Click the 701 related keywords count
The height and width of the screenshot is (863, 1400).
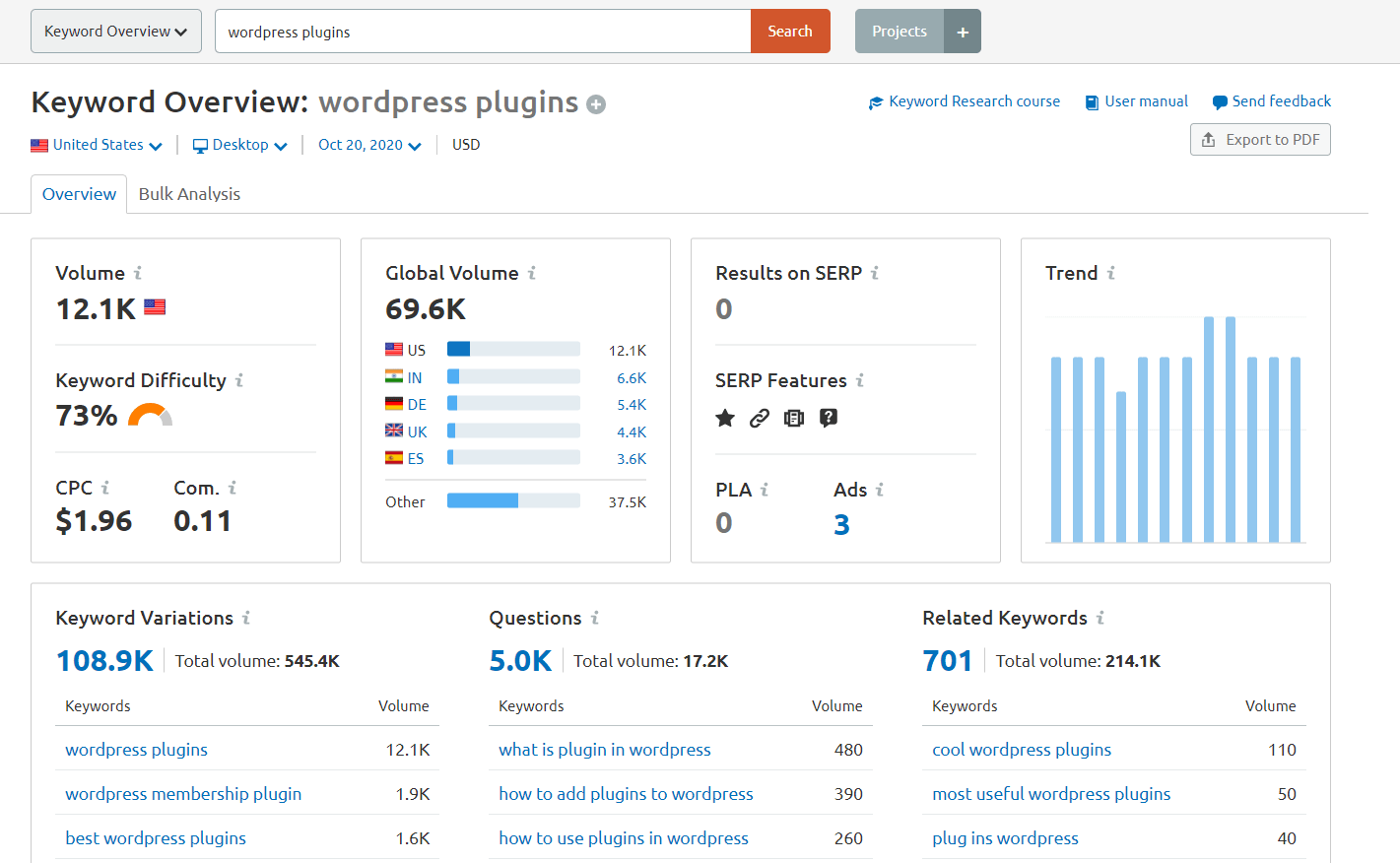(947, 660)
